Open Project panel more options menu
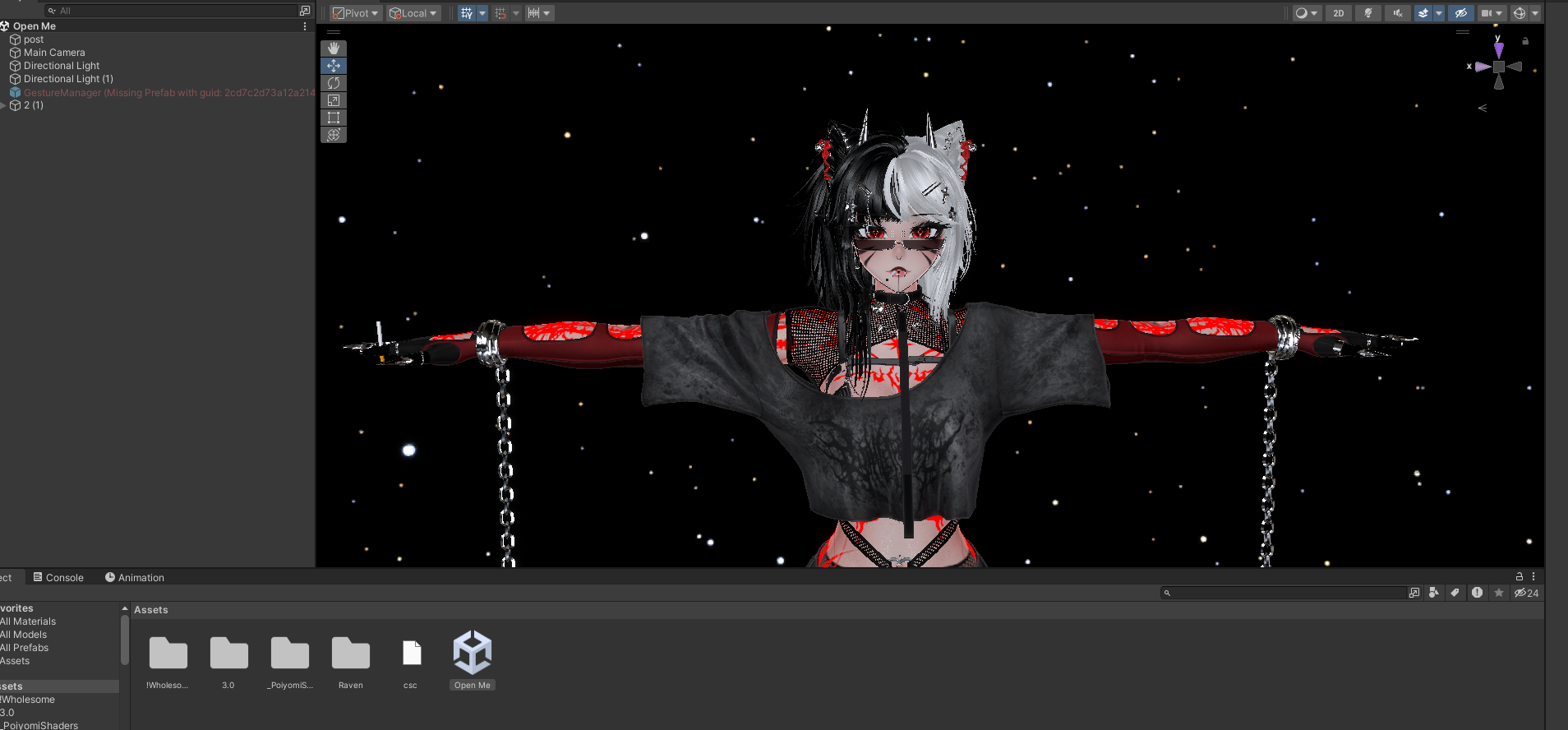This screenshot has width=1568, height=730. click(1533, 577)
